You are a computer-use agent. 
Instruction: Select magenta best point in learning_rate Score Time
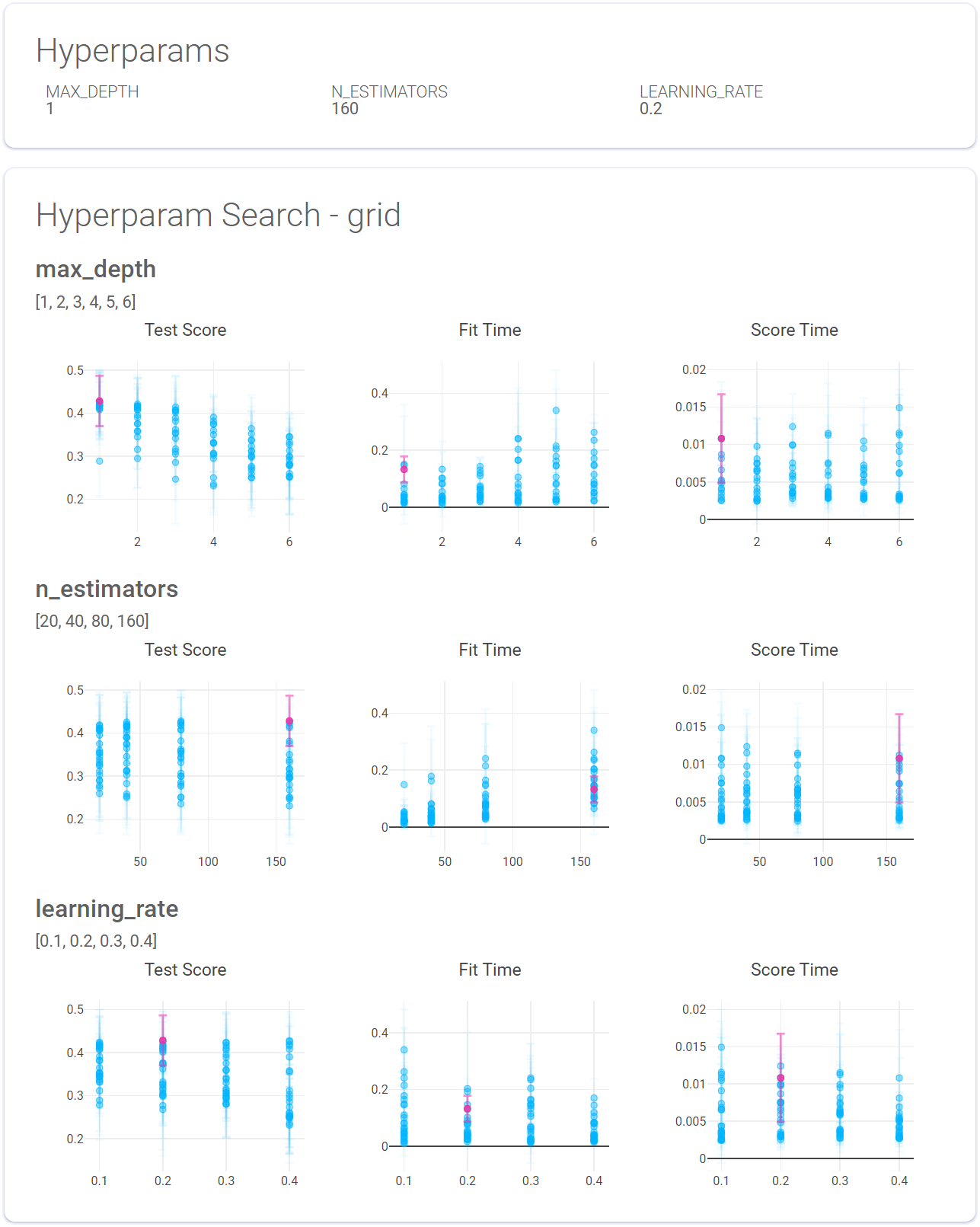(x=780, y=1078)
